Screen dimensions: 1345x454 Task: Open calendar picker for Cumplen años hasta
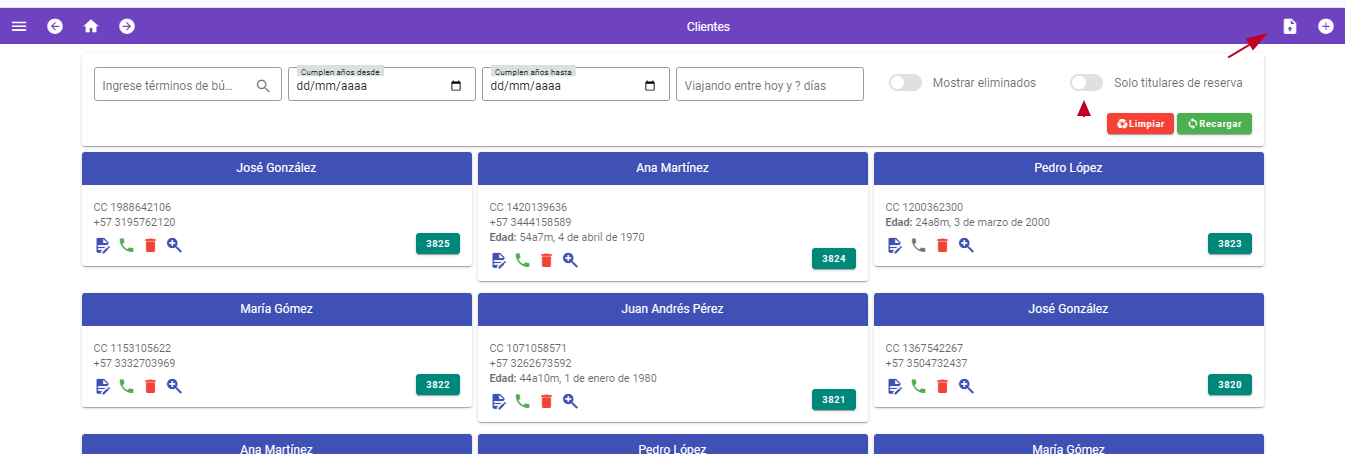(x=650, y=86)
